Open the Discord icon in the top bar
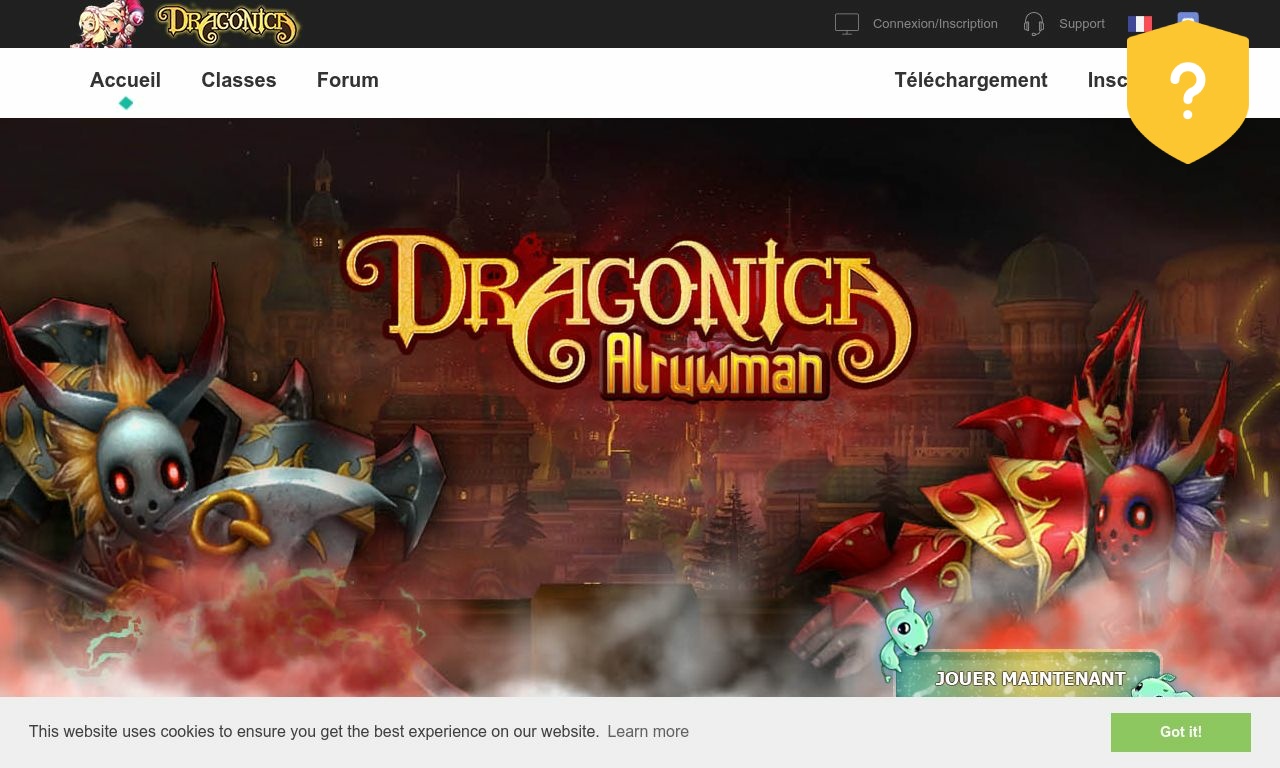Viewport: 1280px width, 768px height. click(x=1188, y=17)
